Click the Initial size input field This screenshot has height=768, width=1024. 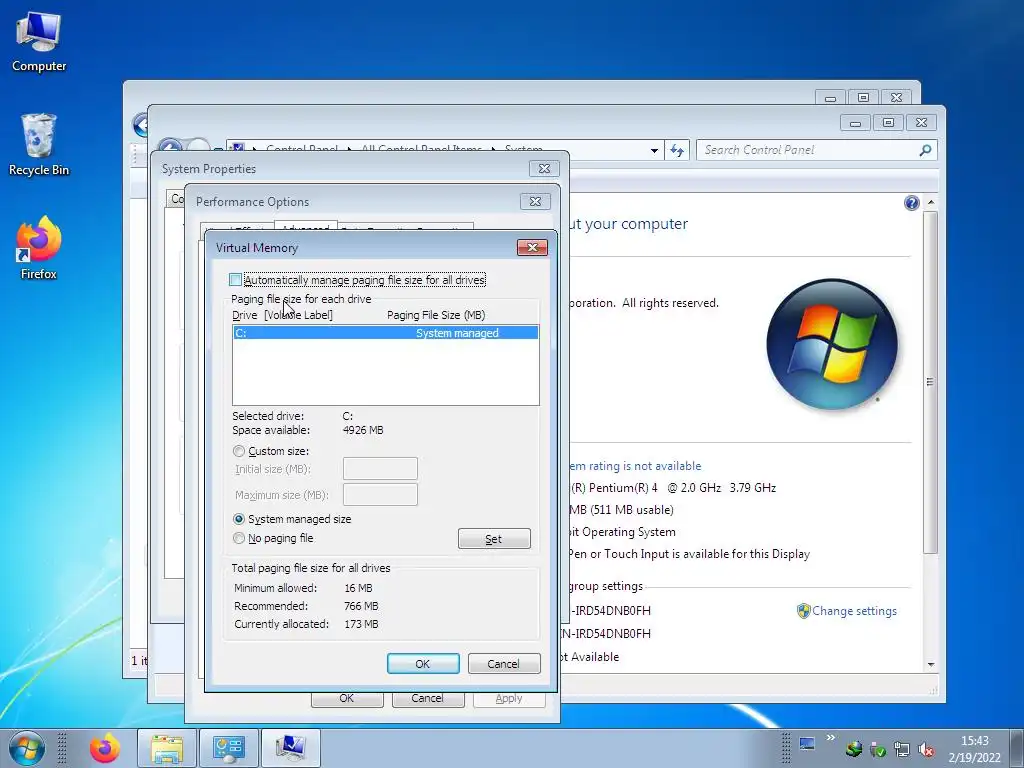[380, 469]
